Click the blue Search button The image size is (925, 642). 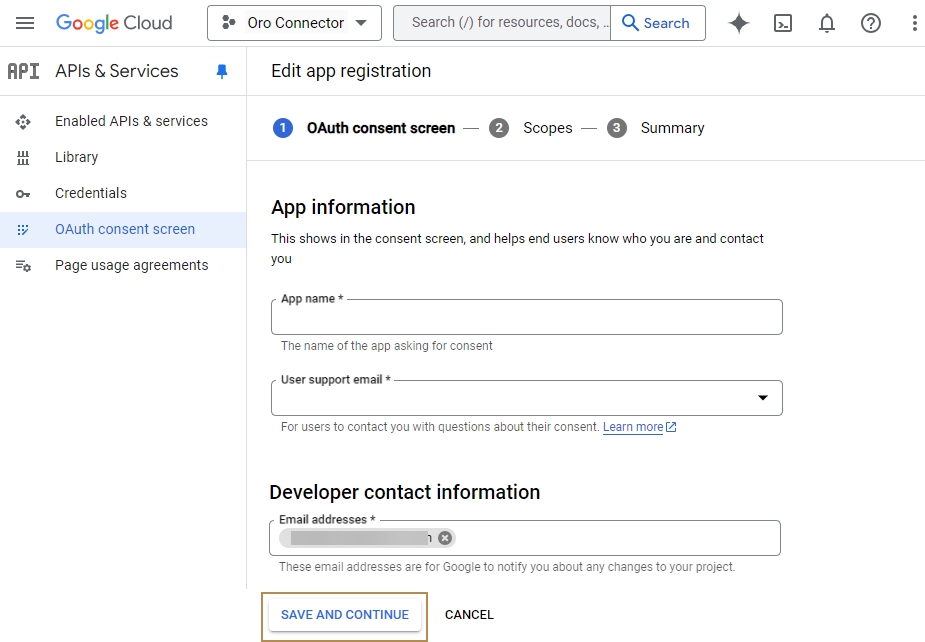coord(657,23)
